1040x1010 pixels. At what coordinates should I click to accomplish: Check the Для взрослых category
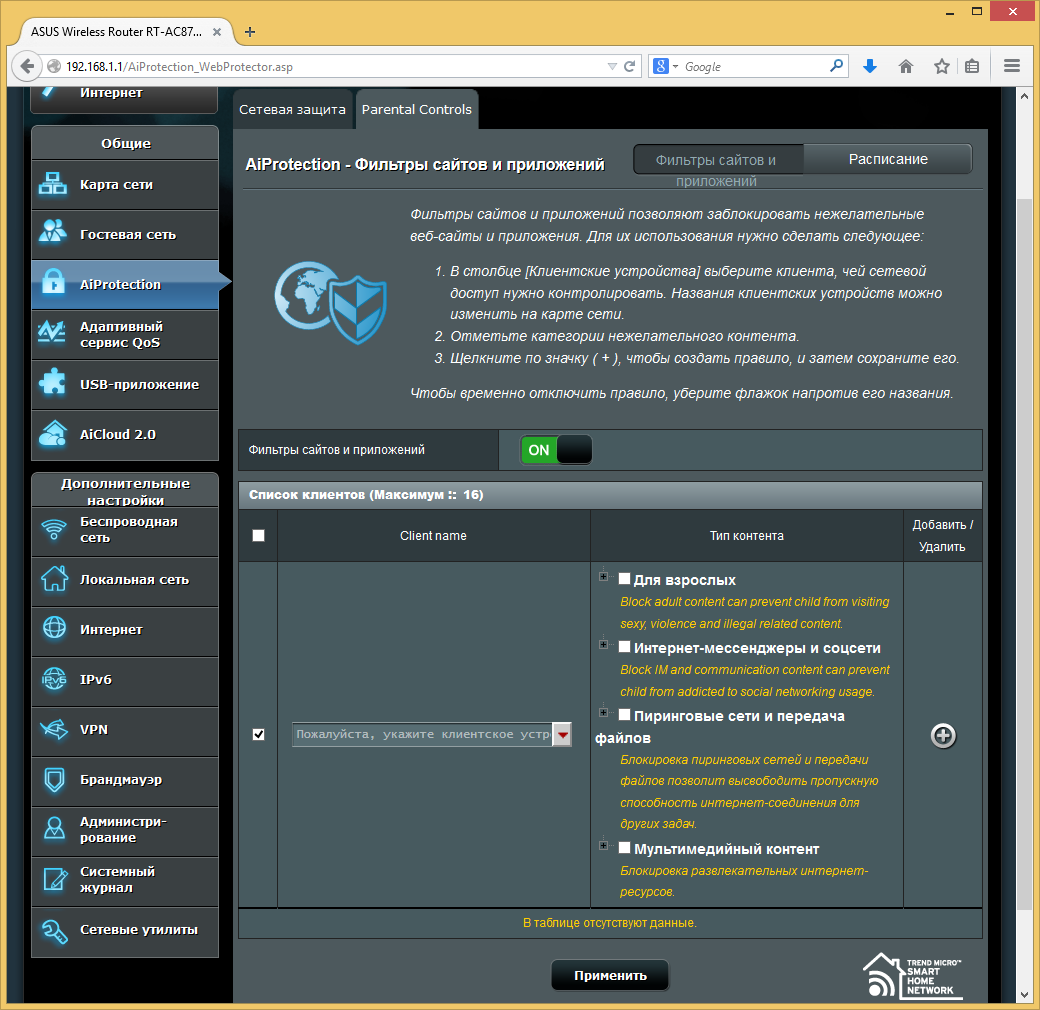click(624, 578)
